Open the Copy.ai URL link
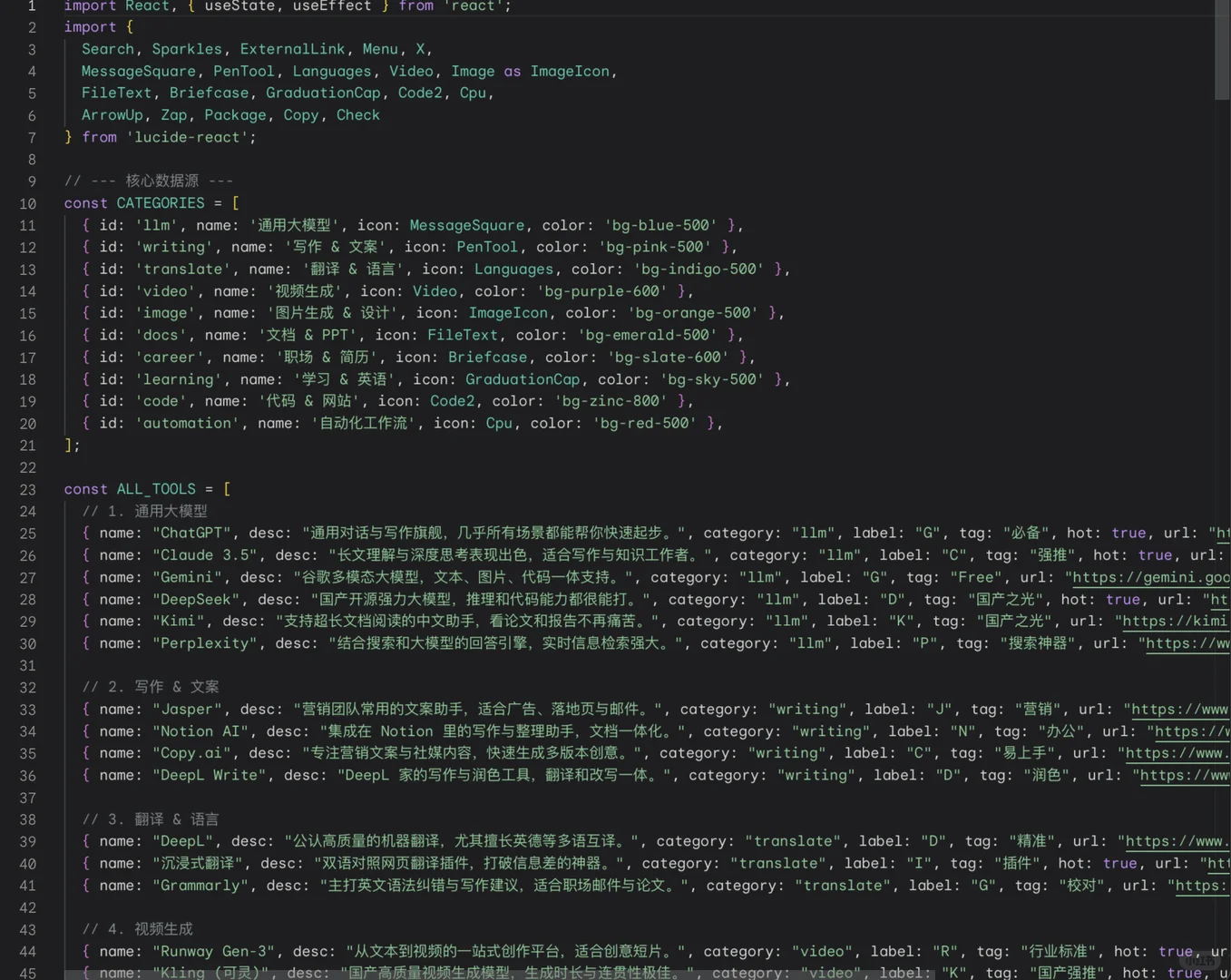 click(1177, 753)
